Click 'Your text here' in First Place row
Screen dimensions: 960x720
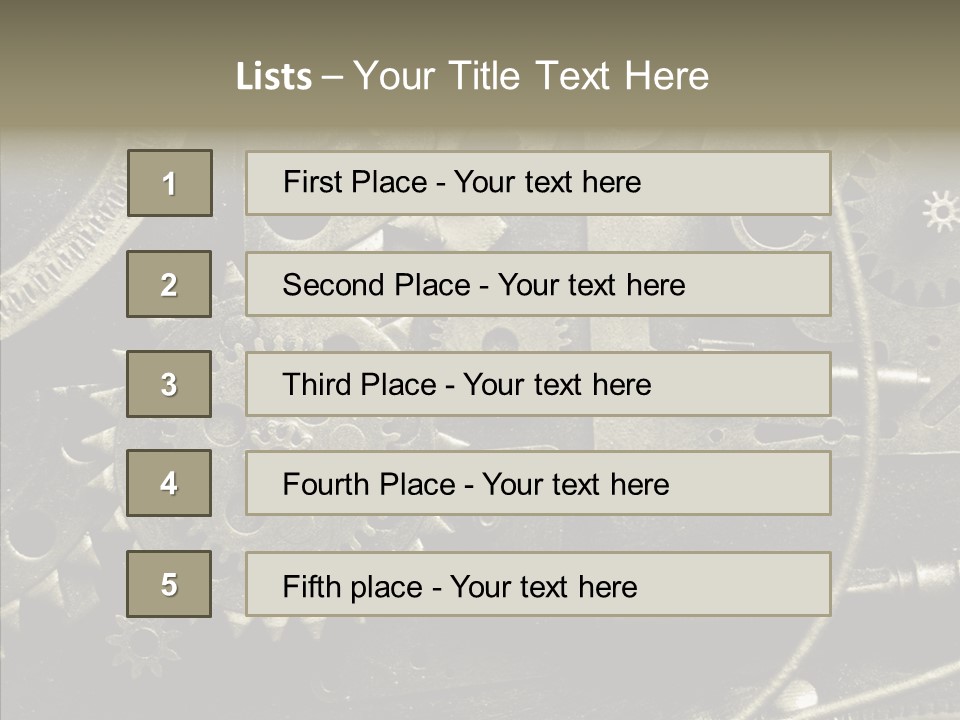[x=547, y=182]
